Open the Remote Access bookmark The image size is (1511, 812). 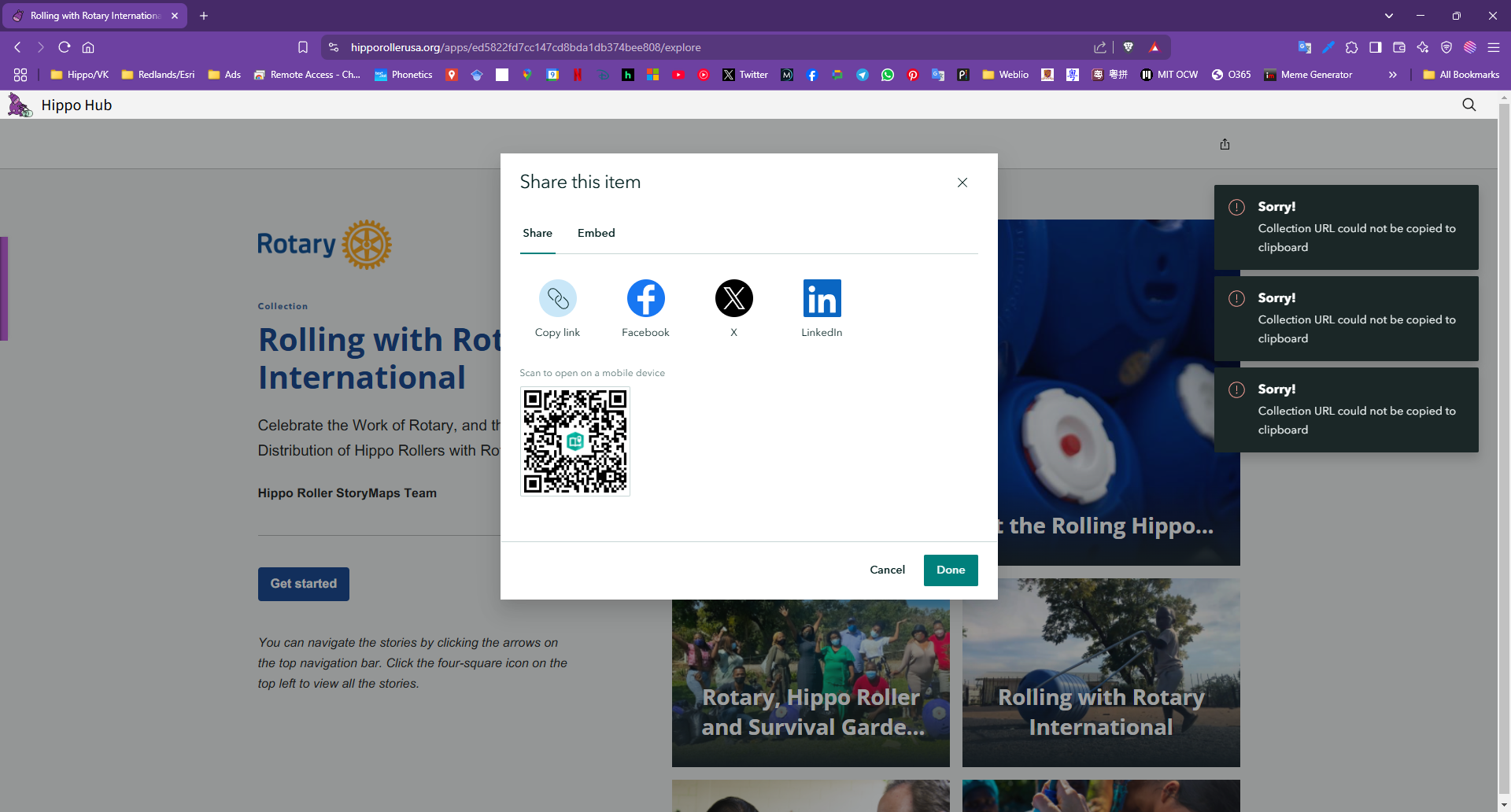pos(307,75)
